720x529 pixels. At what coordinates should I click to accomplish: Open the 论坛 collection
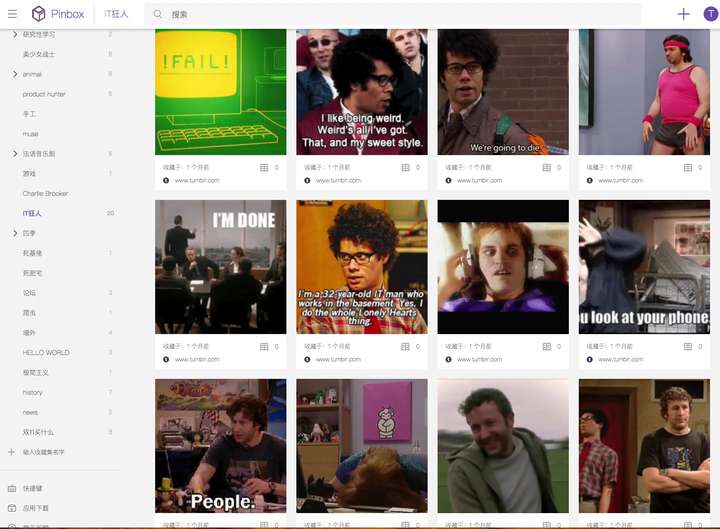(x=29, y=293)
